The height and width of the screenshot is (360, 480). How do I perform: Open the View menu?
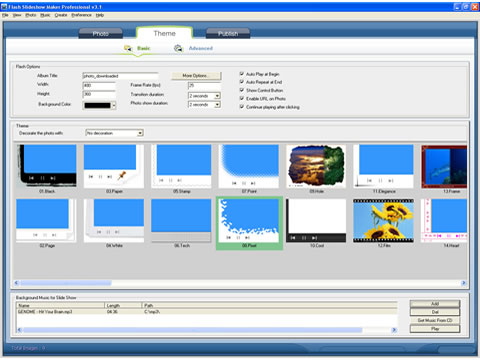point(17,15)
